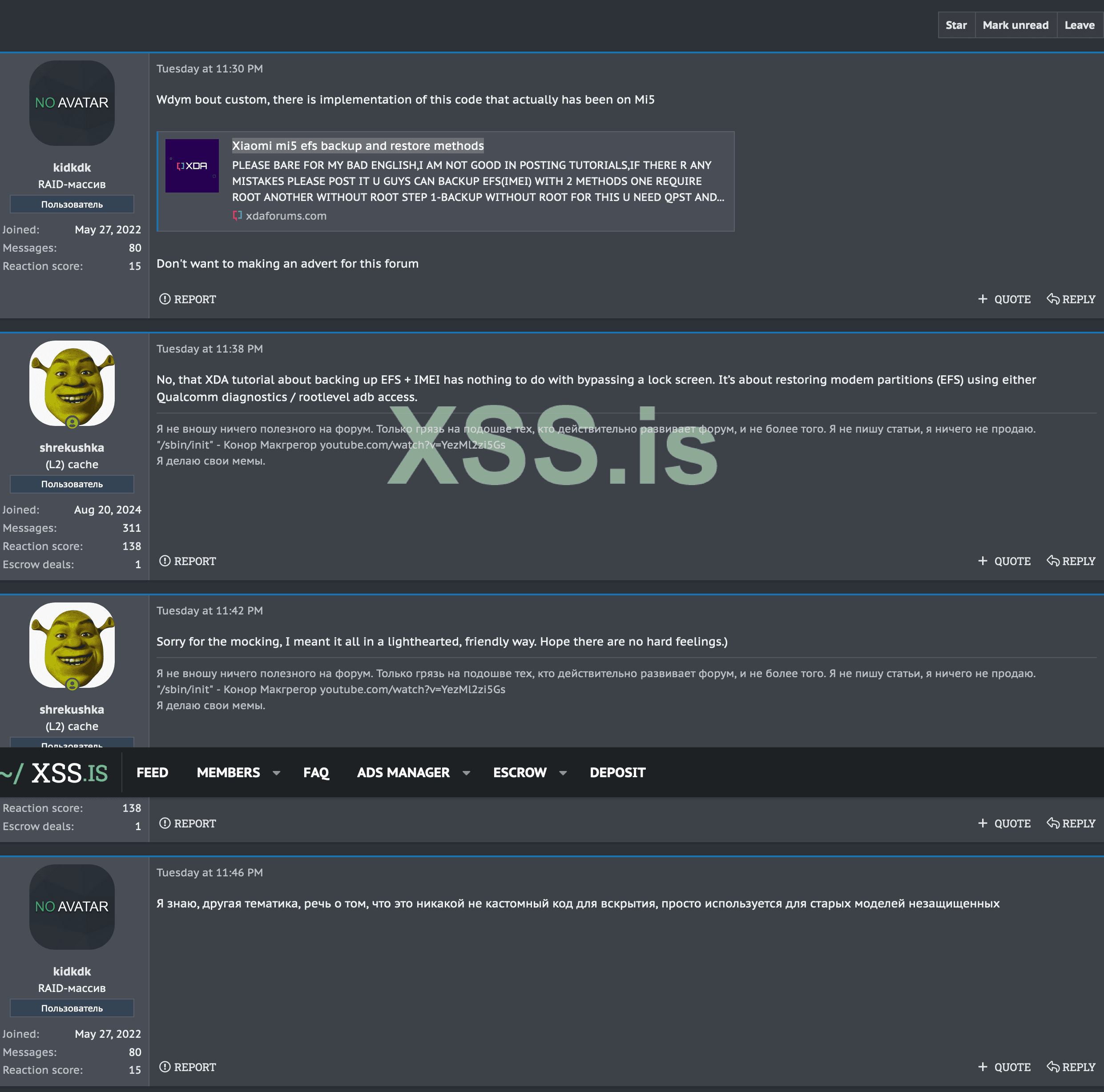Screen dimensions: 1104x1092
Task: Expand the Escrow dropdown arrow
Action: tap(563, 773)
